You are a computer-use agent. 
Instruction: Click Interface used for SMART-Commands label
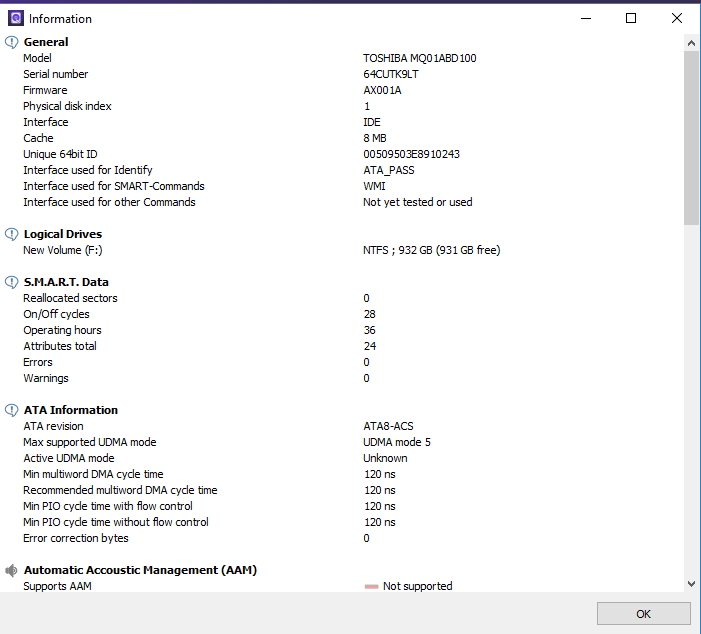coord(114,186)
